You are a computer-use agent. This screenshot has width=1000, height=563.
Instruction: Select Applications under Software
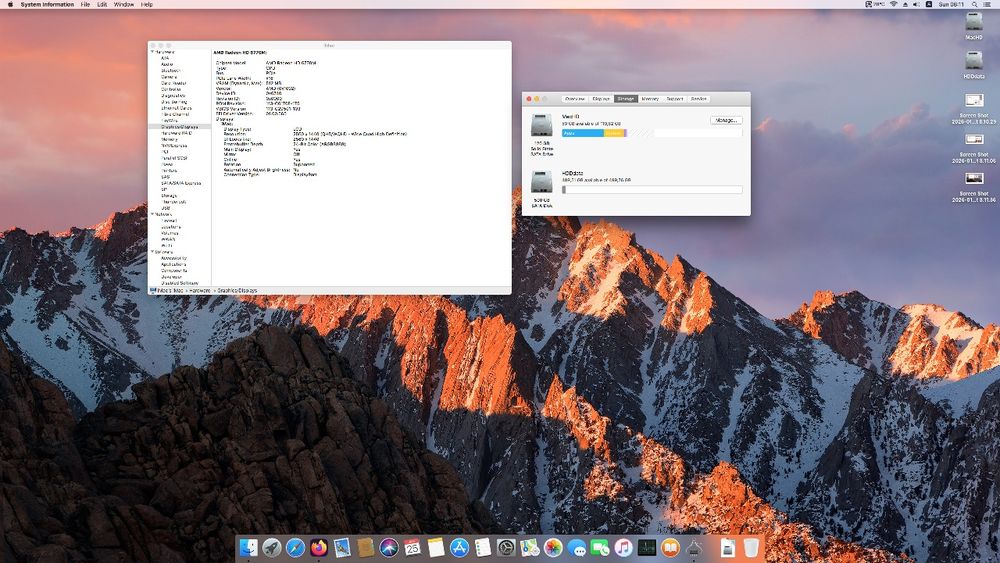click(x=174, y=265)
